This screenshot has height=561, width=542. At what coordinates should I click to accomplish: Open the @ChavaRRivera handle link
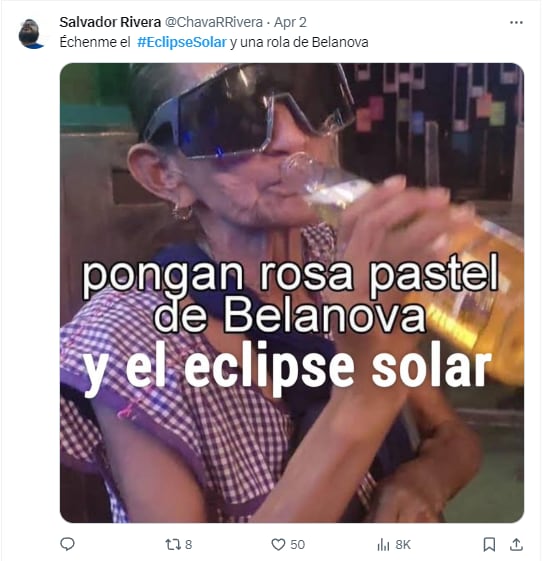point(214,22)
